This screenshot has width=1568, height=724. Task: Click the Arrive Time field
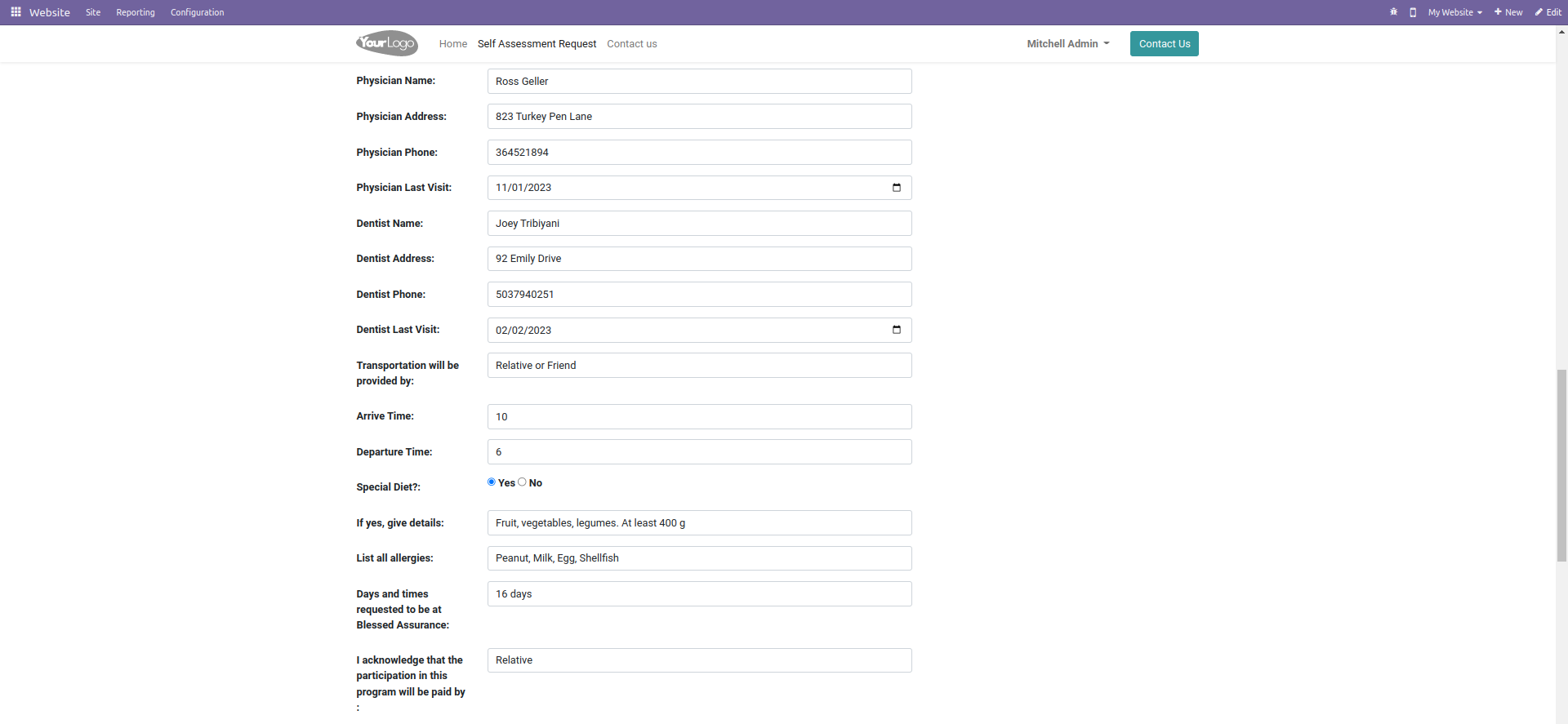[x=700, y=417]
